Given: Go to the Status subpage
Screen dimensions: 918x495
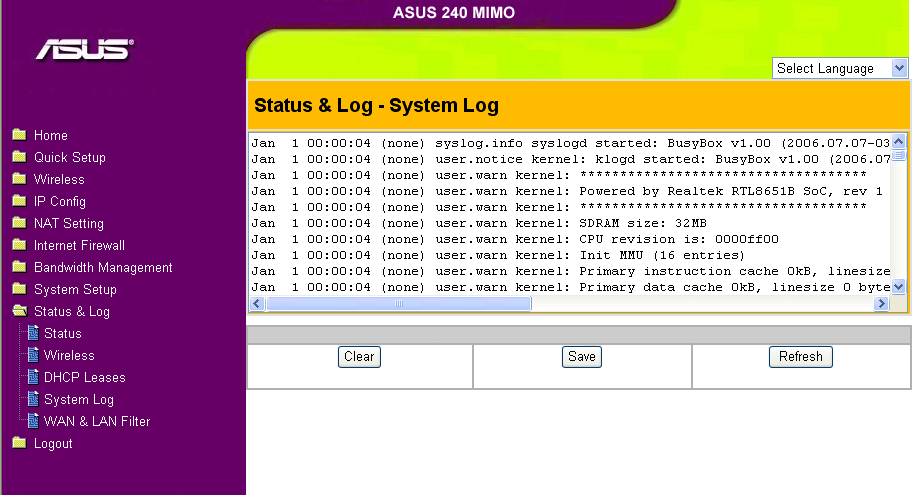Looking at the screenshot, I should point(63,333).
